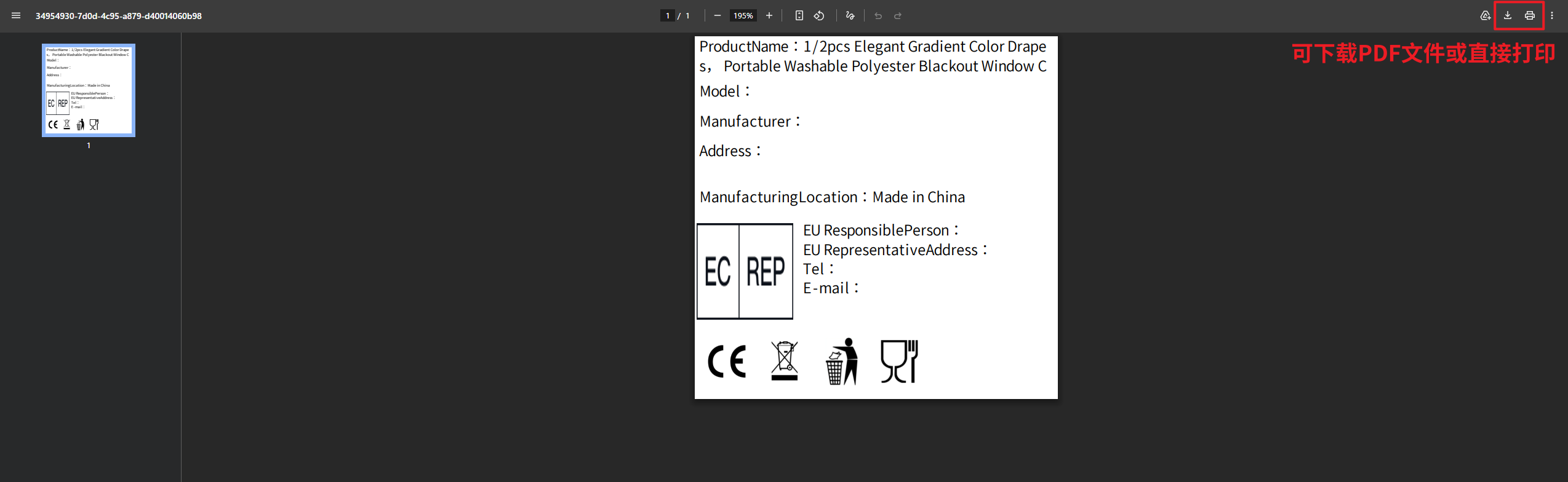Rotate the document counterclockwise
The image size is (1568, 482).
click(819, 16)
